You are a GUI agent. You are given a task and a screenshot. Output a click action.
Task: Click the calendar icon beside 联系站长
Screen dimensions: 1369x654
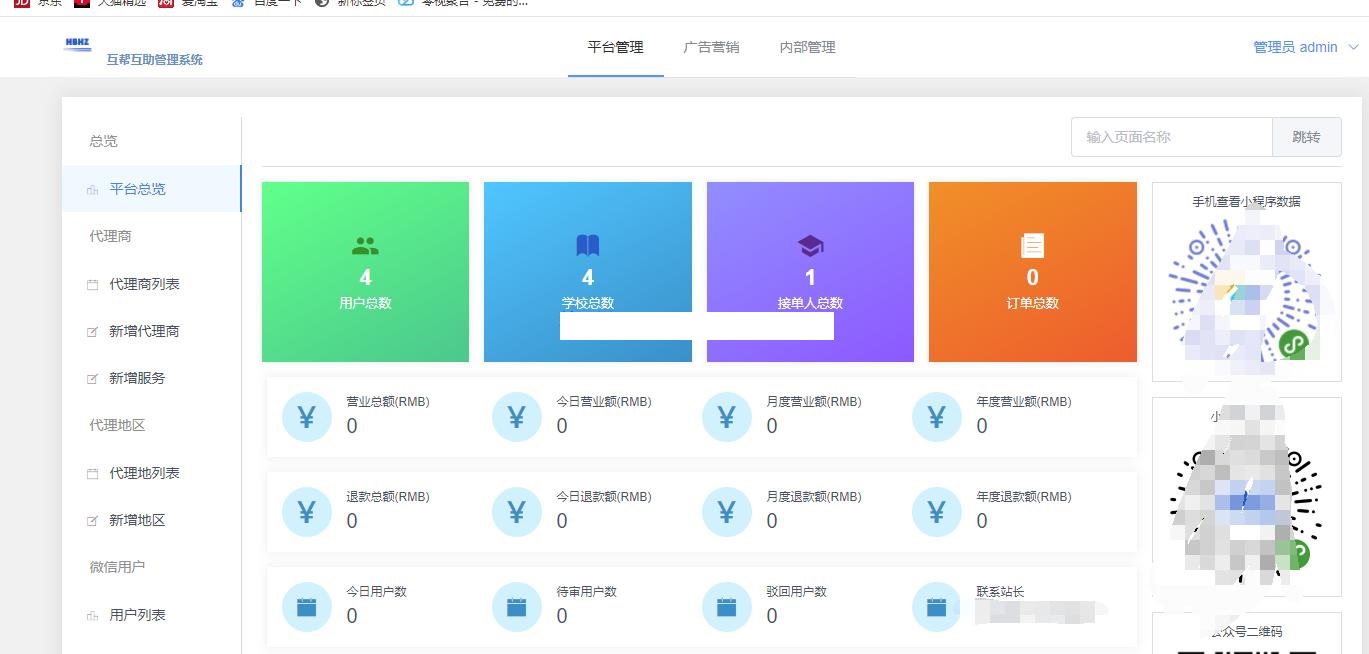click(x=936, y=606)
